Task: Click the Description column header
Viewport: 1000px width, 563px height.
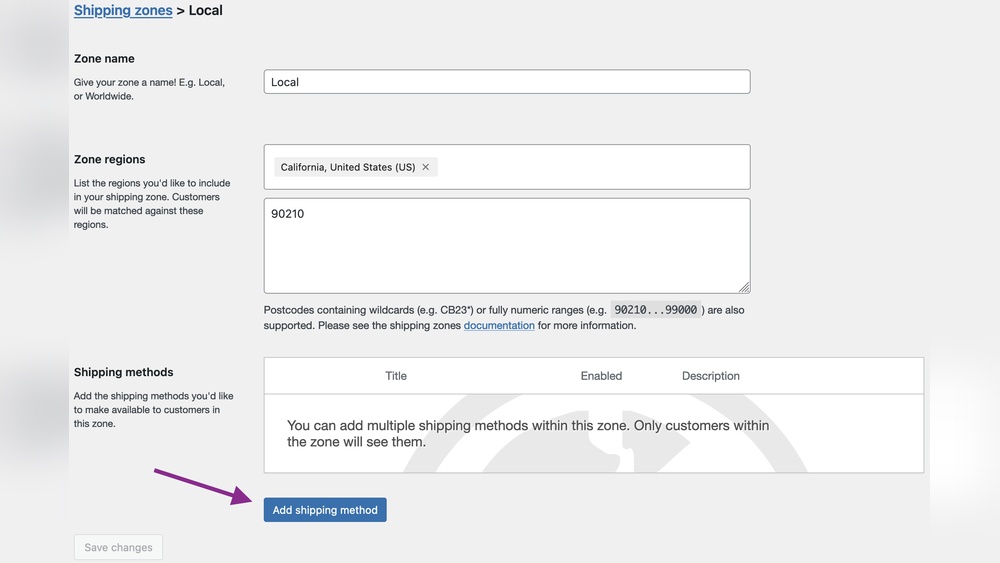Action: [710, 376]
